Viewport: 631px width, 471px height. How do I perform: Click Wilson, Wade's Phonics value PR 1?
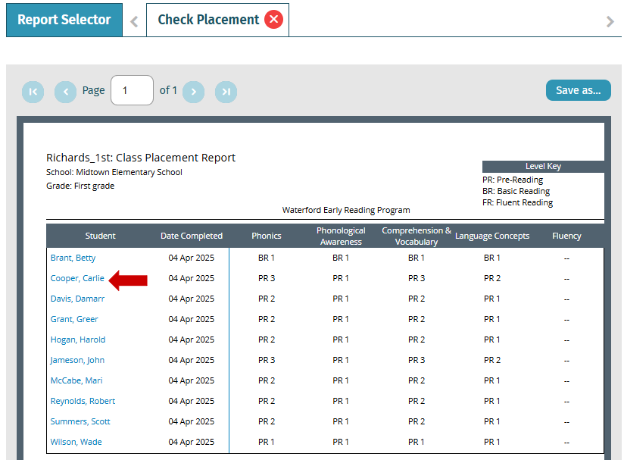click(266, 442)
